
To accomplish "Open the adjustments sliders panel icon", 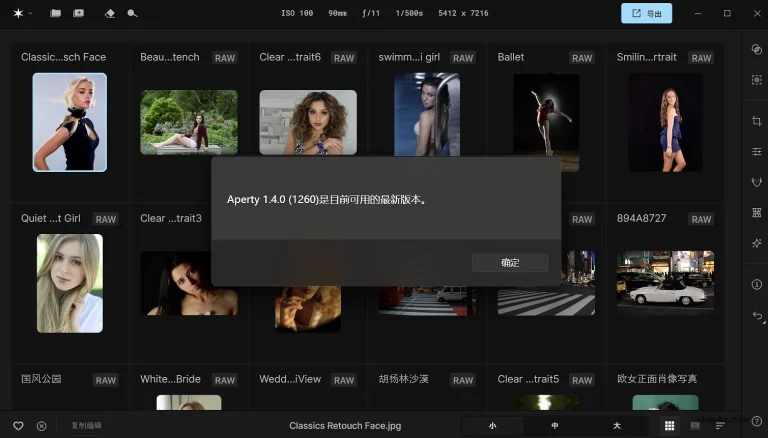I will [756, 152].
